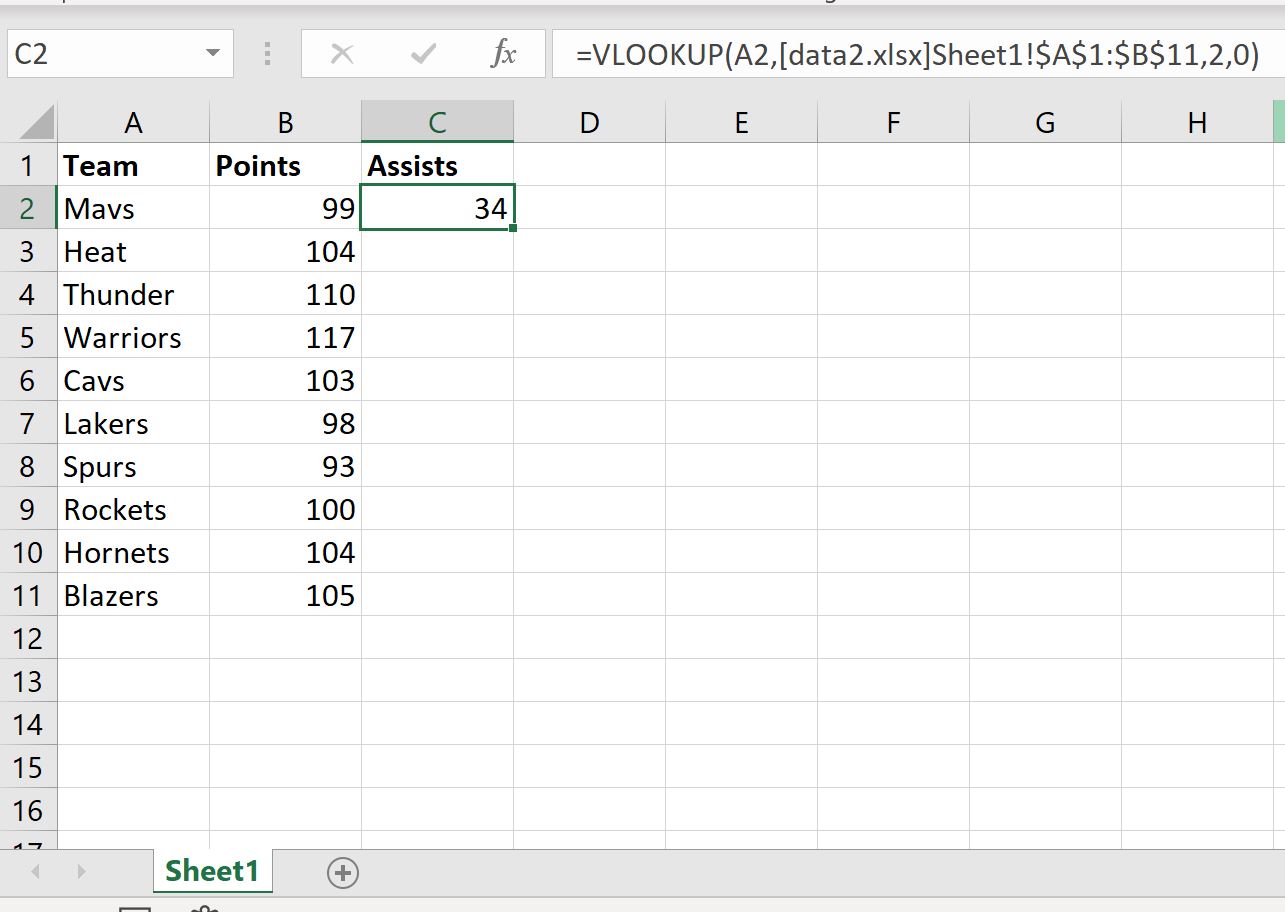Click the three-dot separator beside Name Box
1285x912 pixels.
point(266,55)
